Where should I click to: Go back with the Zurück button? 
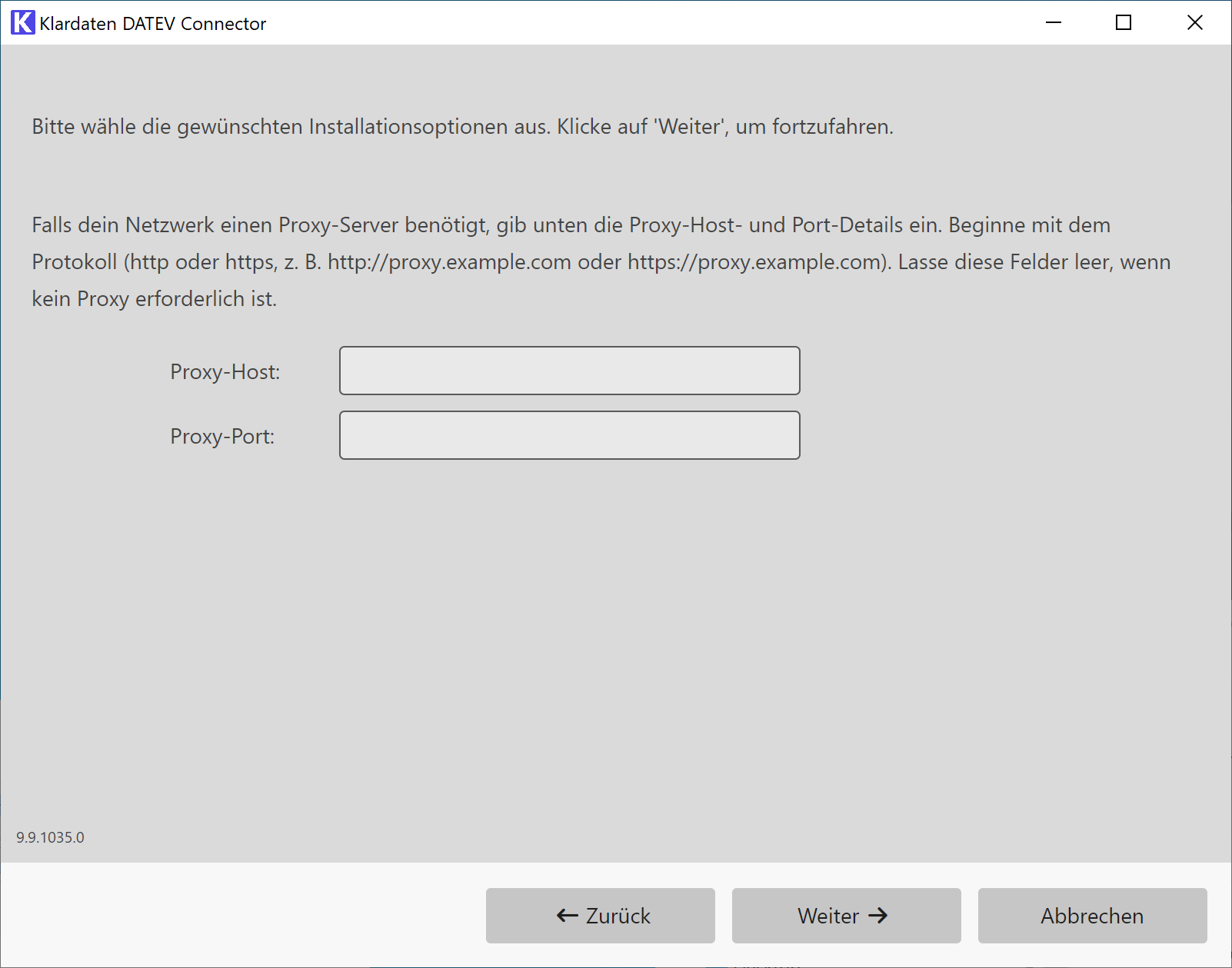(x=600, y=916)
